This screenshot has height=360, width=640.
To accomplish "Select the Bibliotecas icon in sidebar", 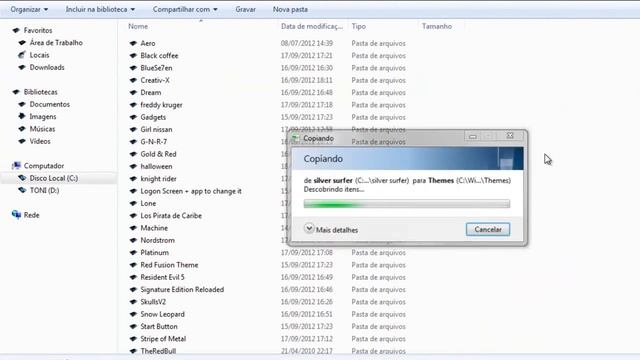I will pyautogui.click(x=16, y=92).
